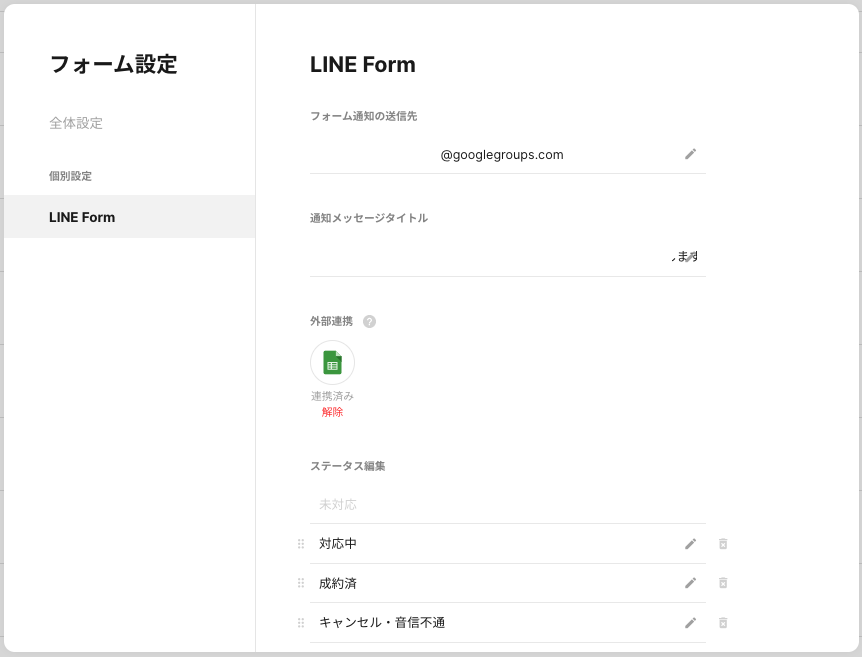Viewport: 862px width, 657px height.
Task: Edit the notification message title
Action: [690, 257]
